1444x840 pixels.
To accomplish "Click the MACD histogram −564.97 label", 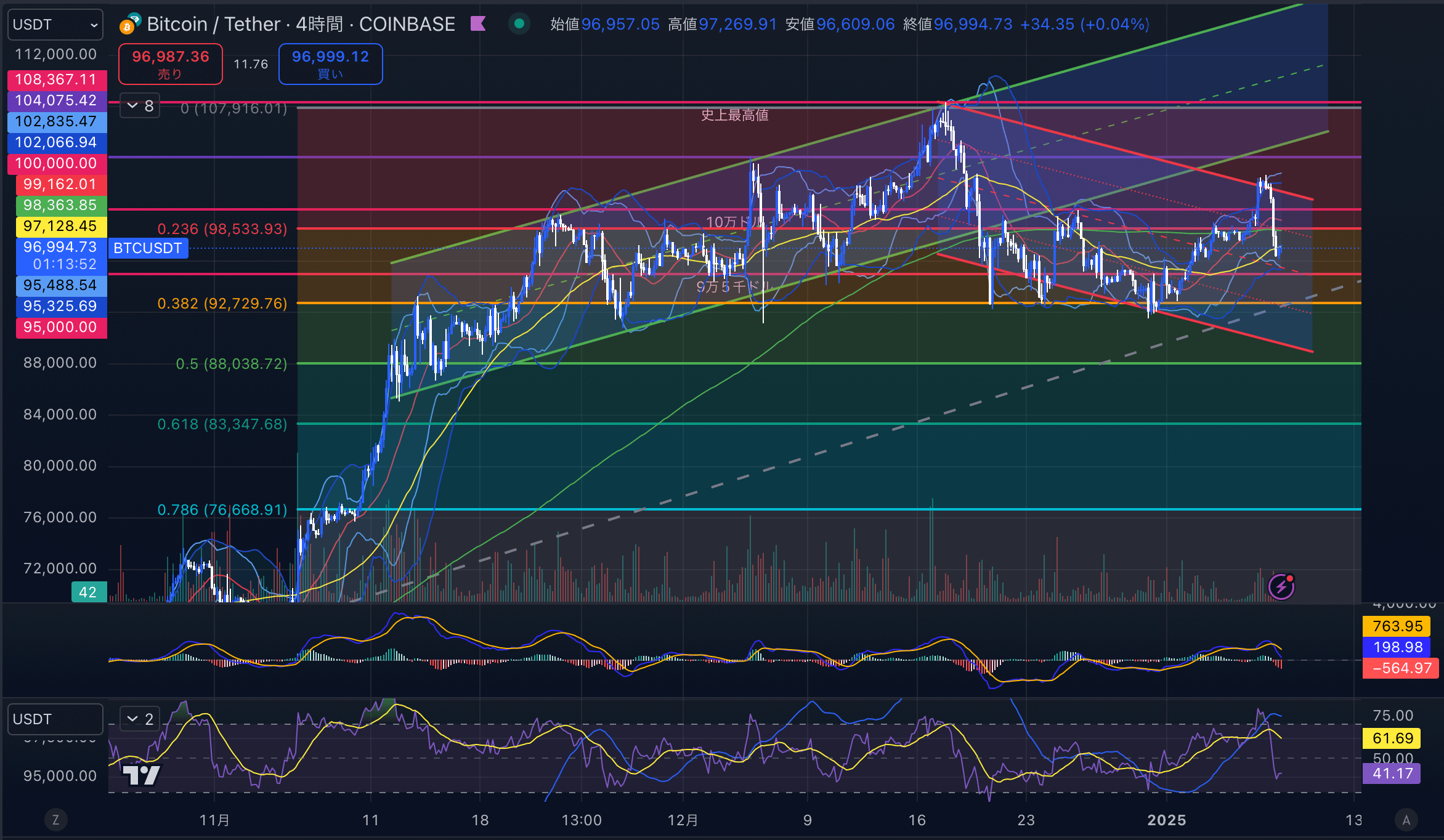I will pyautogui.click(x=1401, y=668).
